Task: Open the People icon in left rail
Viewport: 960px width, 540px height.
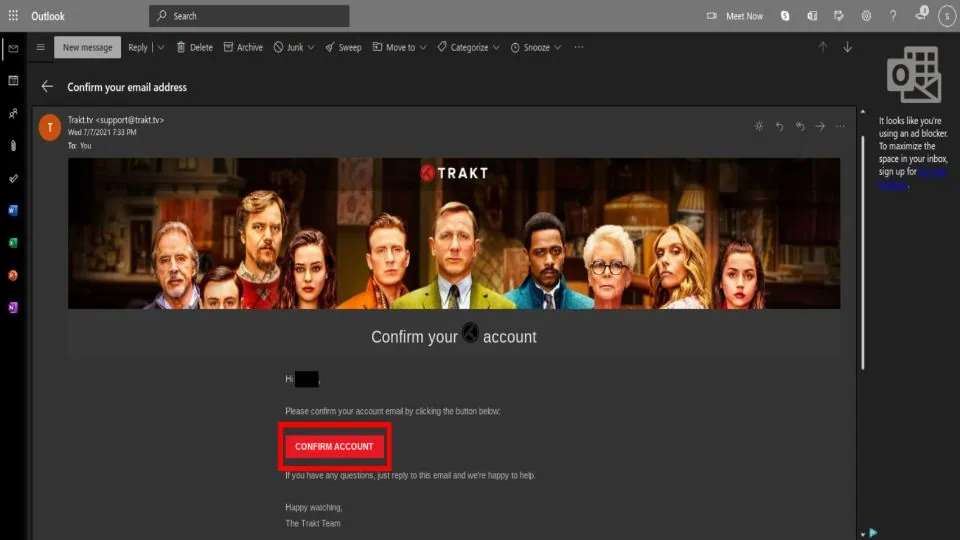Action: 13,113
